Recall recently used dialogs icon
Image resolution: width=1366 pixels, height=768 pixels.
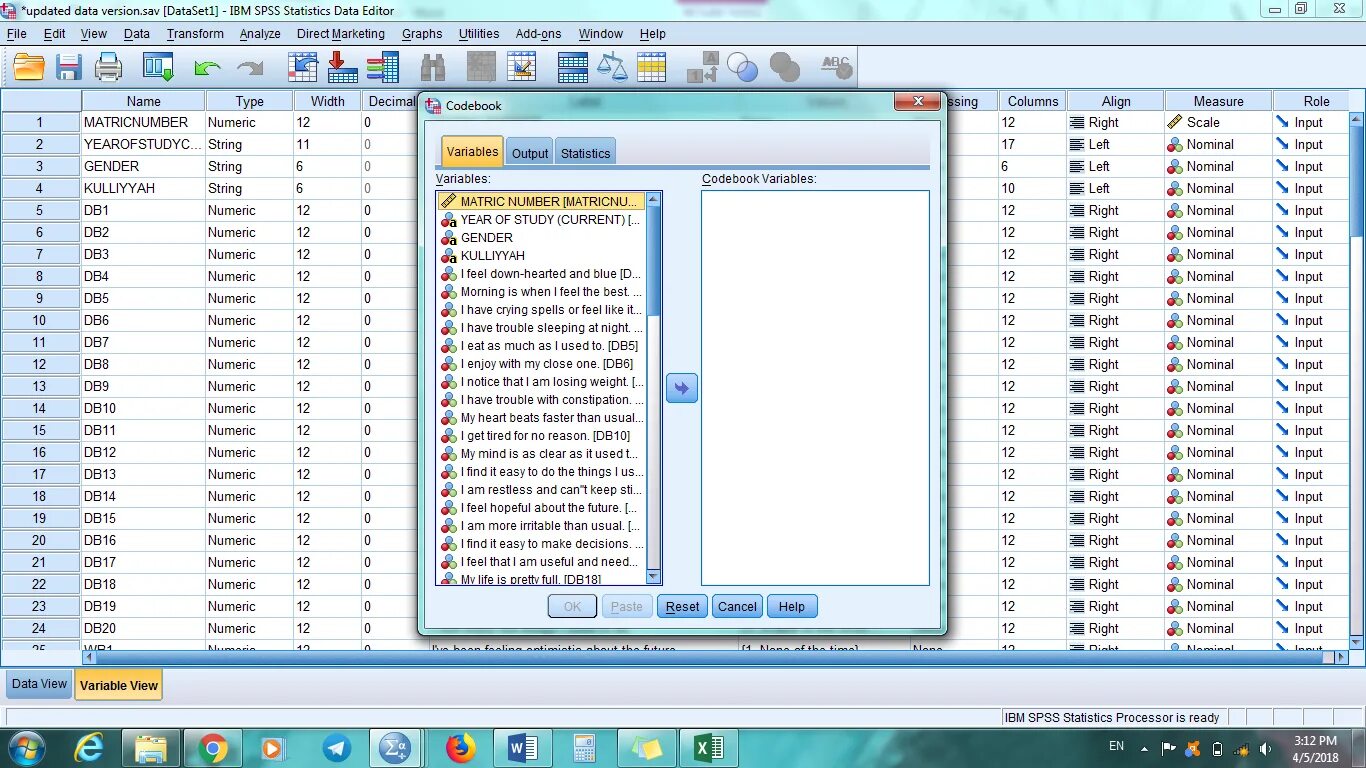[x=158, y=67]
